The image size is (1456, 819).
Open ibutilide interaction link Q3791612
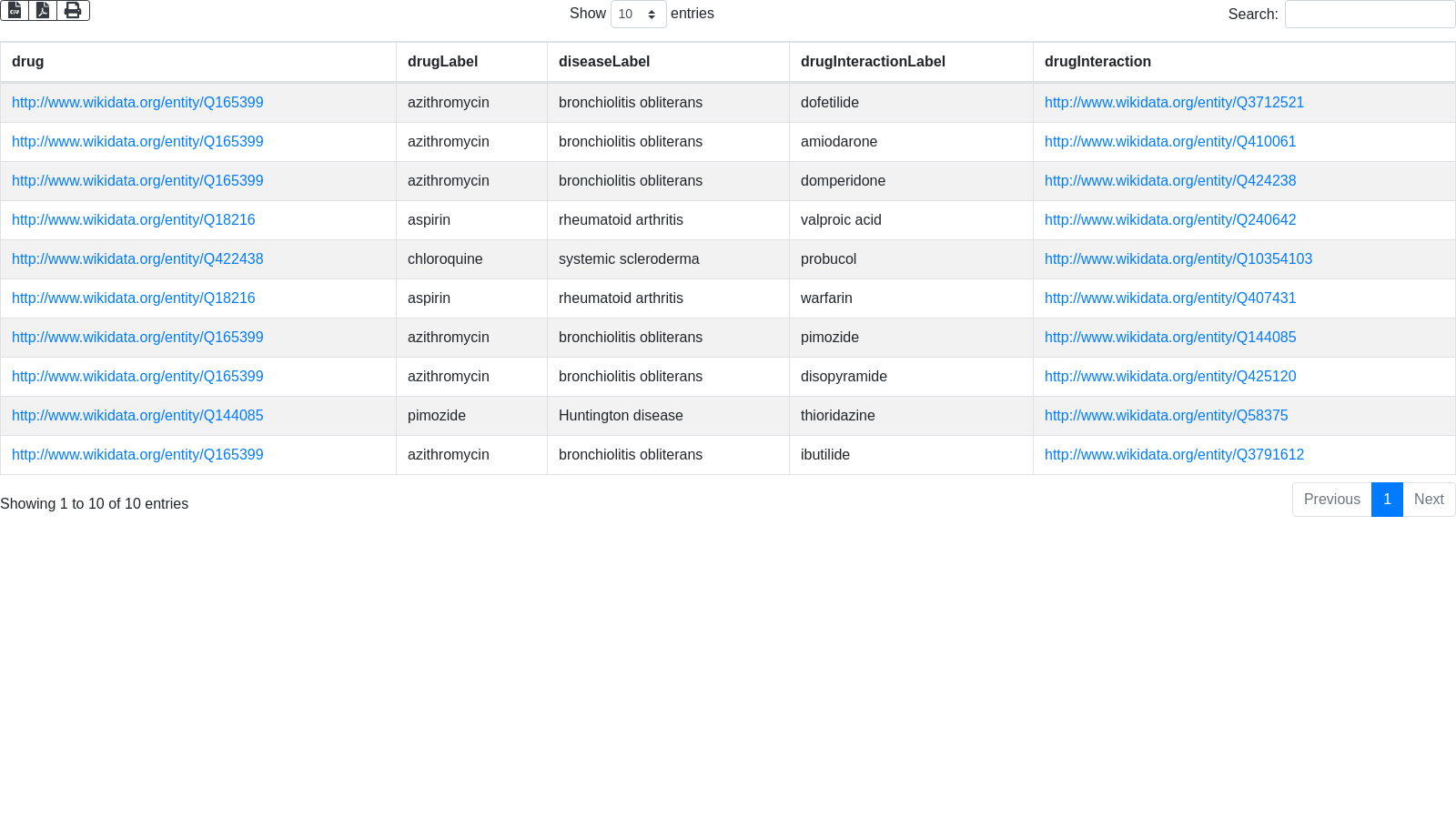coord(1174,455)
